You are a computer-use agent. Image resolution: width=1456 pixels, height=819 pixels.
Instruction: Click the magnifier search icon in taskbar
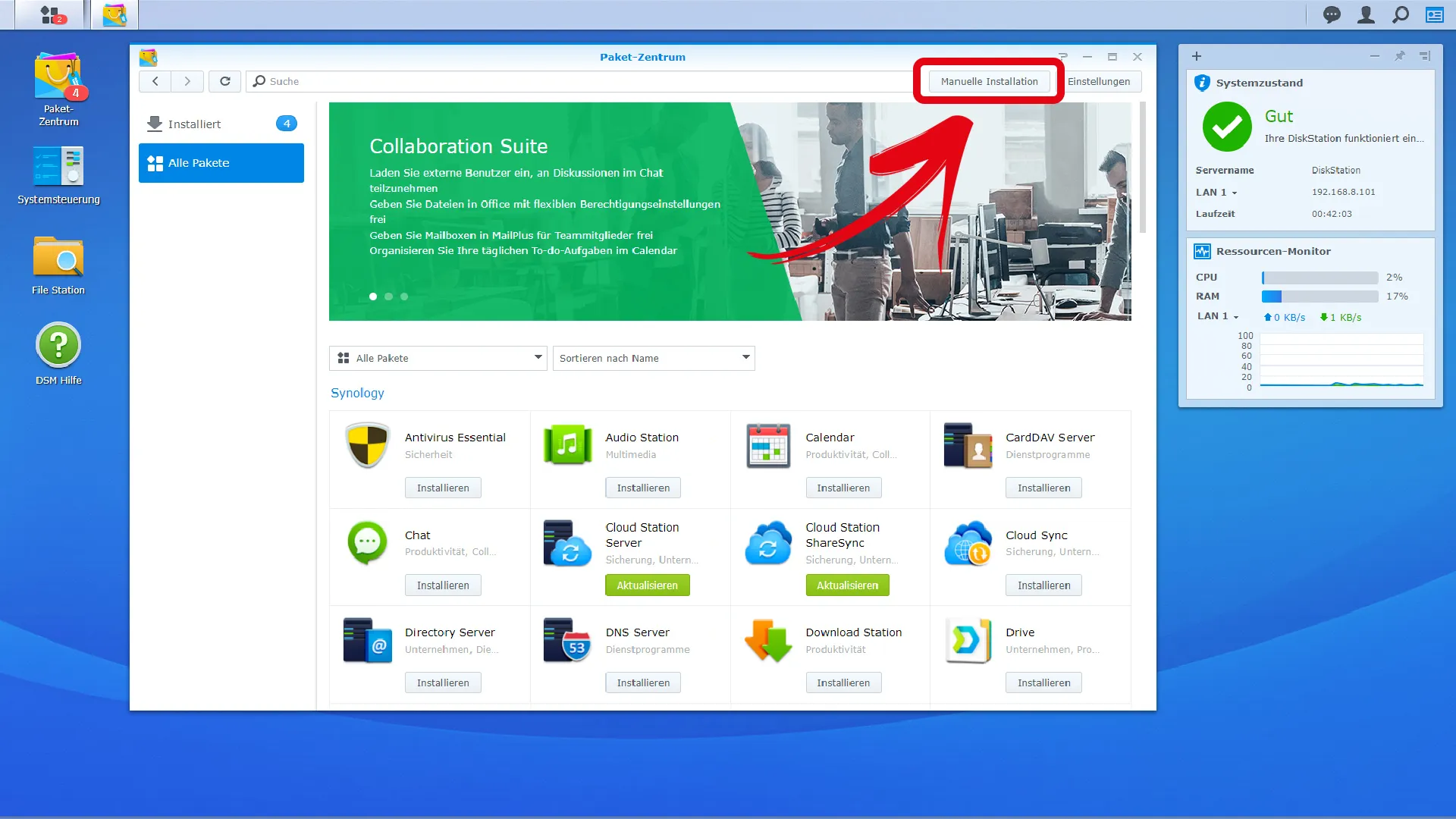(1400, 14)
